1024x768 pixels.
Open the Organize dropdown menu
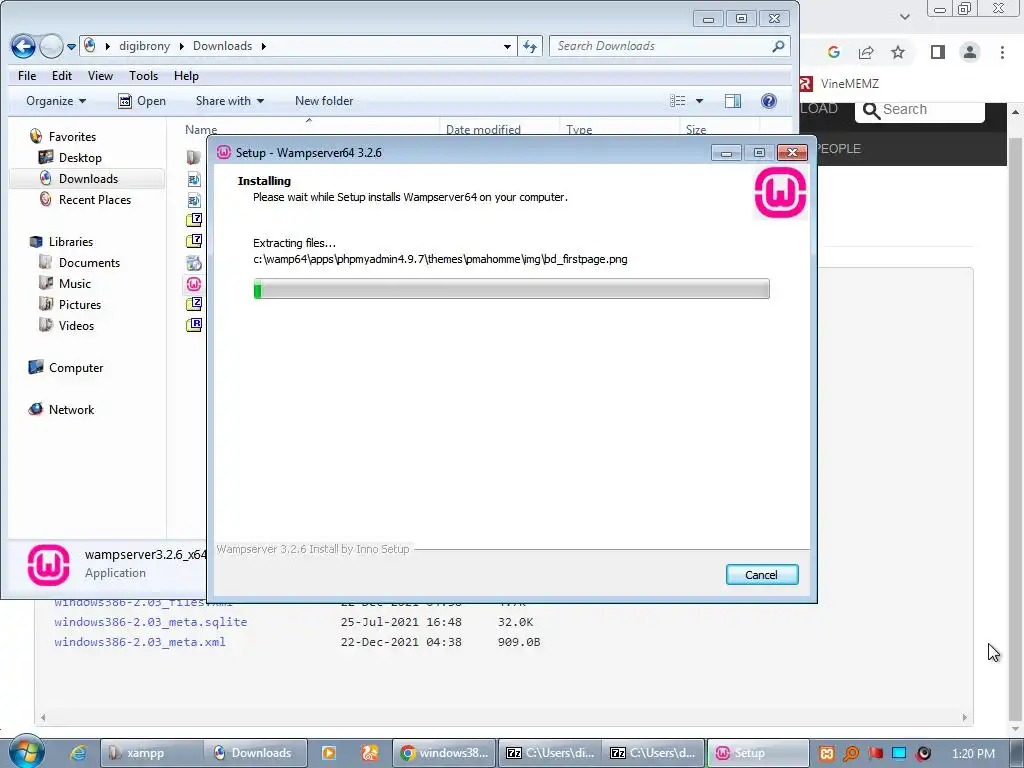coord(56,101)
